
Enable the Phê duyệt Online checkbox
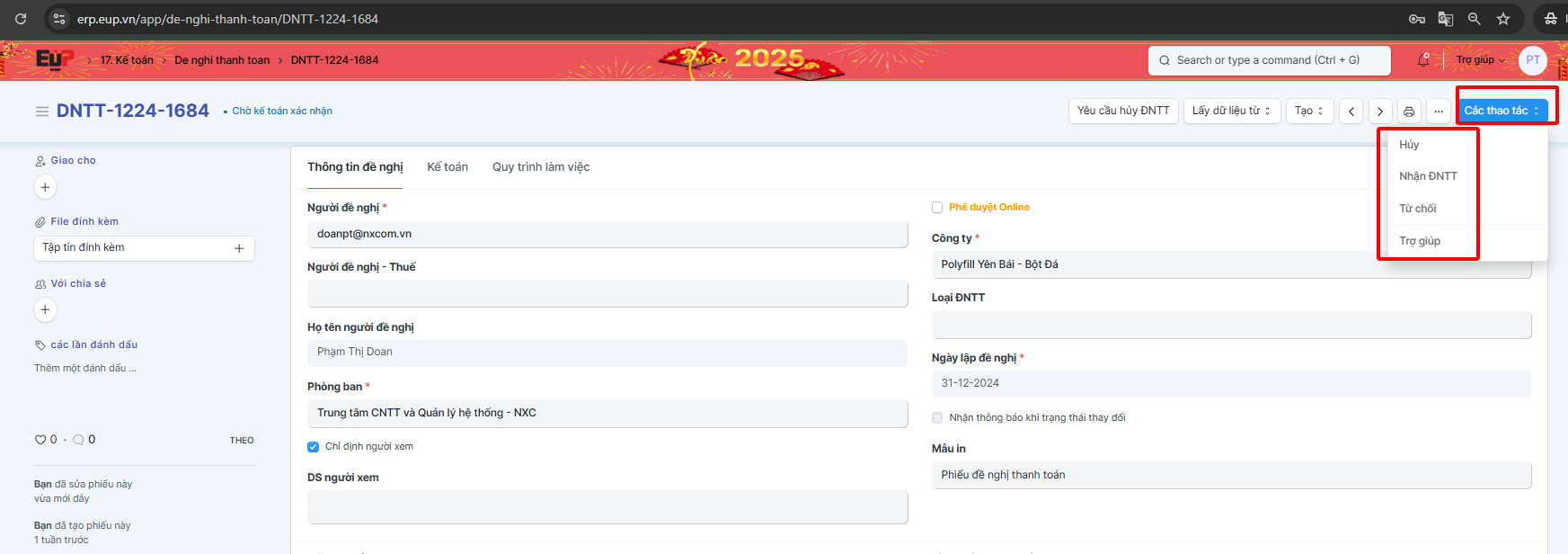coord(937,208)
